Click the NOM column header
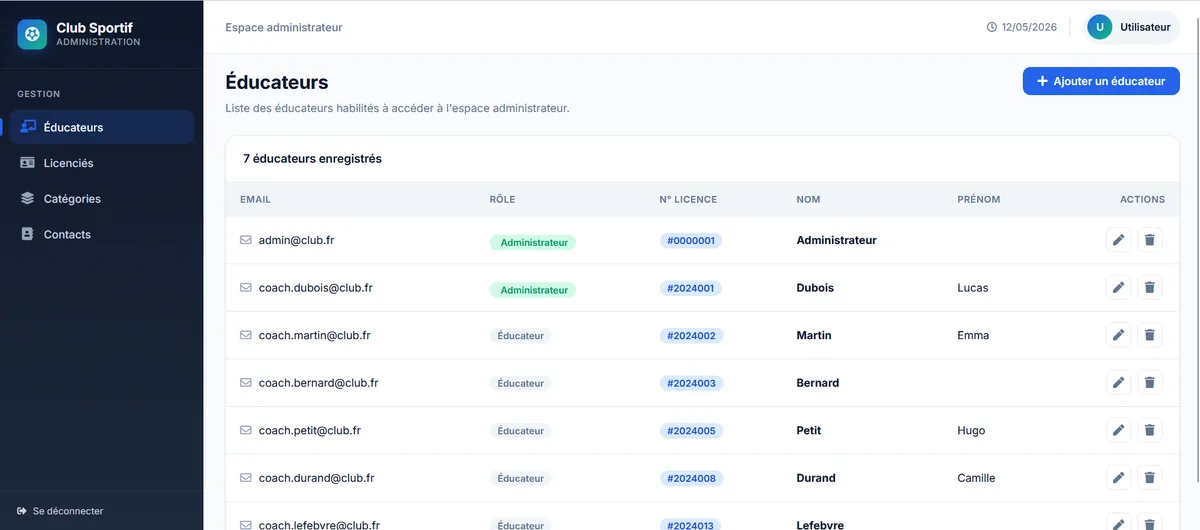Viewport: 1200px width, 530px height. pyautogui.click(x=808, y=200)
